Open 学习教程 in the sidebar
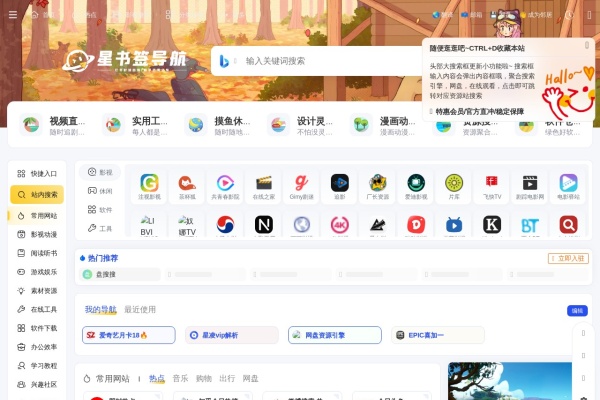The height and width of the screenshot is (400, 600). point(37,366)
